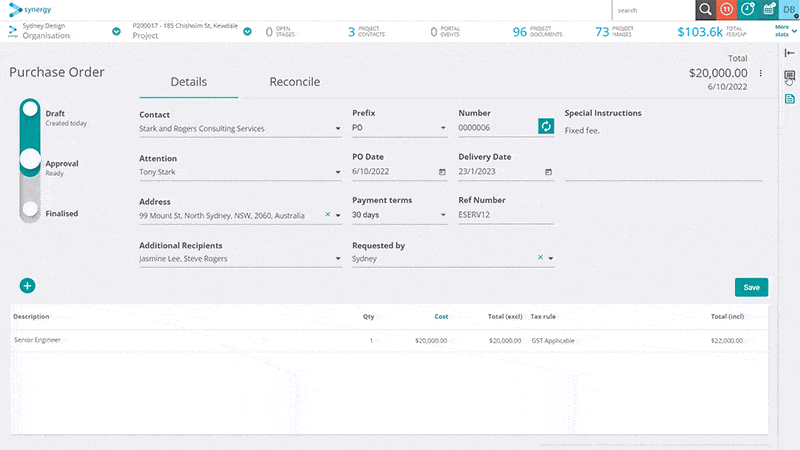Click the Ref Number input field
The image size is (800, 450).
[506, 215]
